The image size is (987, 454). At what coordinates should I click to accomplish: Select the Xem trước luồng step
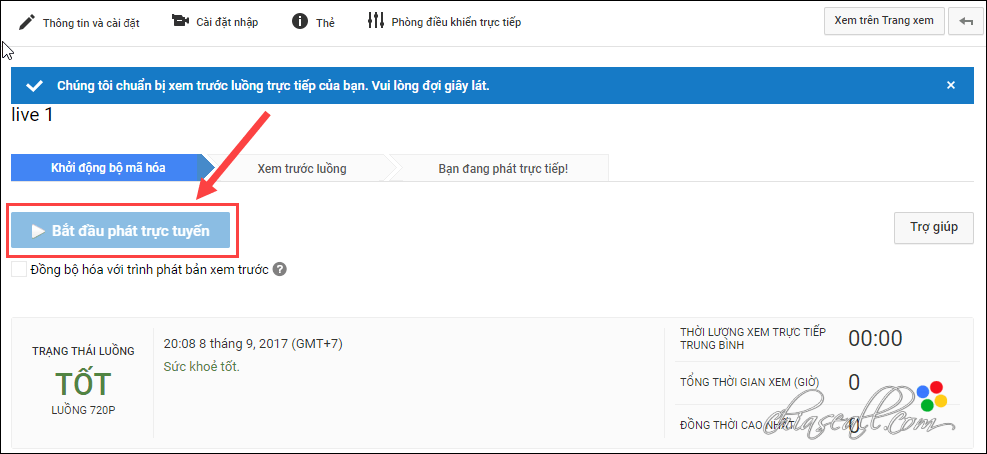[302, 169]
